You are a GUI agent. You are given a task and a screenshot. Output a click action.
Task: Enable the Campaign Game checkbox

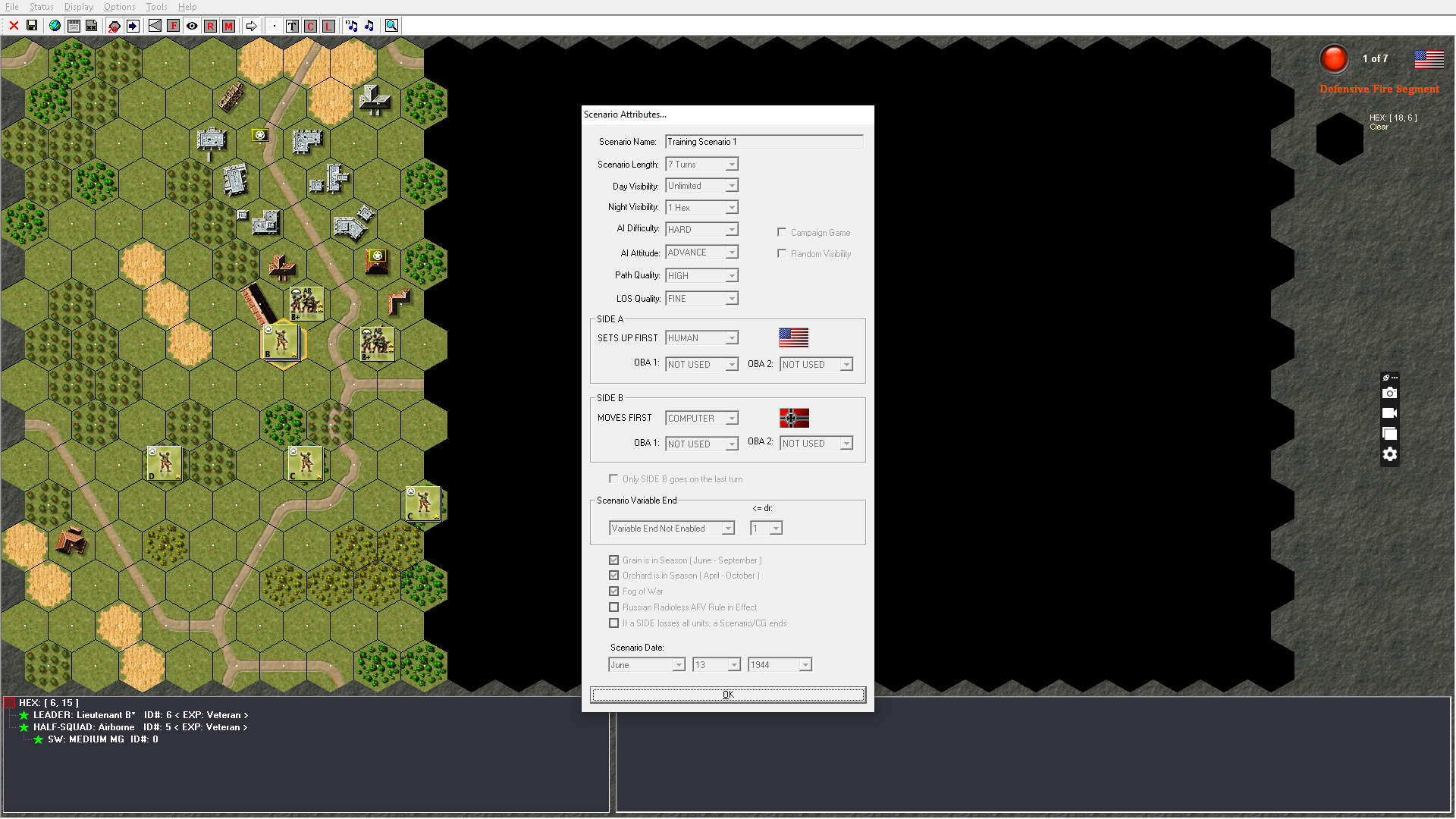tap(782, 233)
